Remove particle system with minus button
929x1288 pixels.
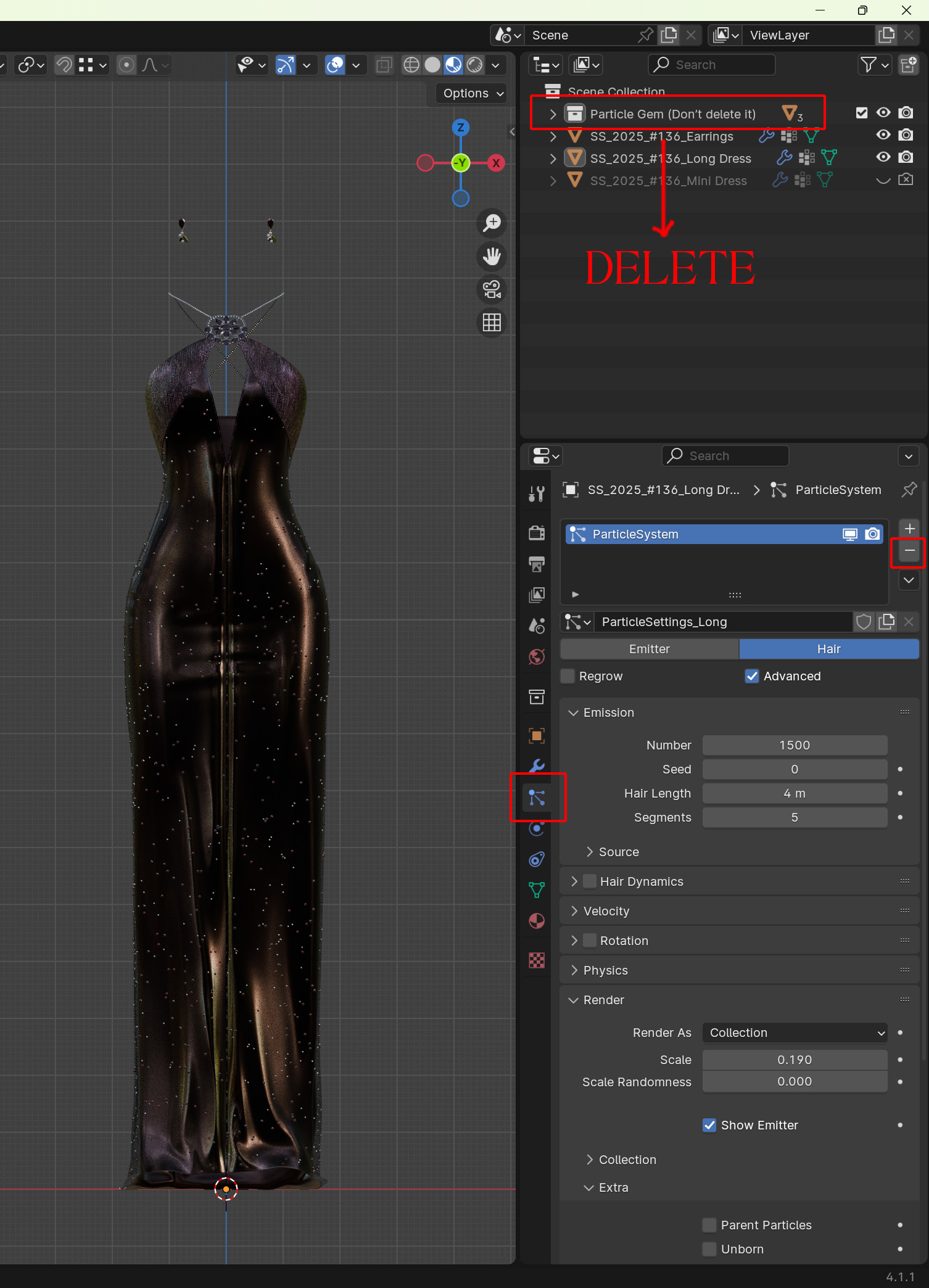909,550
